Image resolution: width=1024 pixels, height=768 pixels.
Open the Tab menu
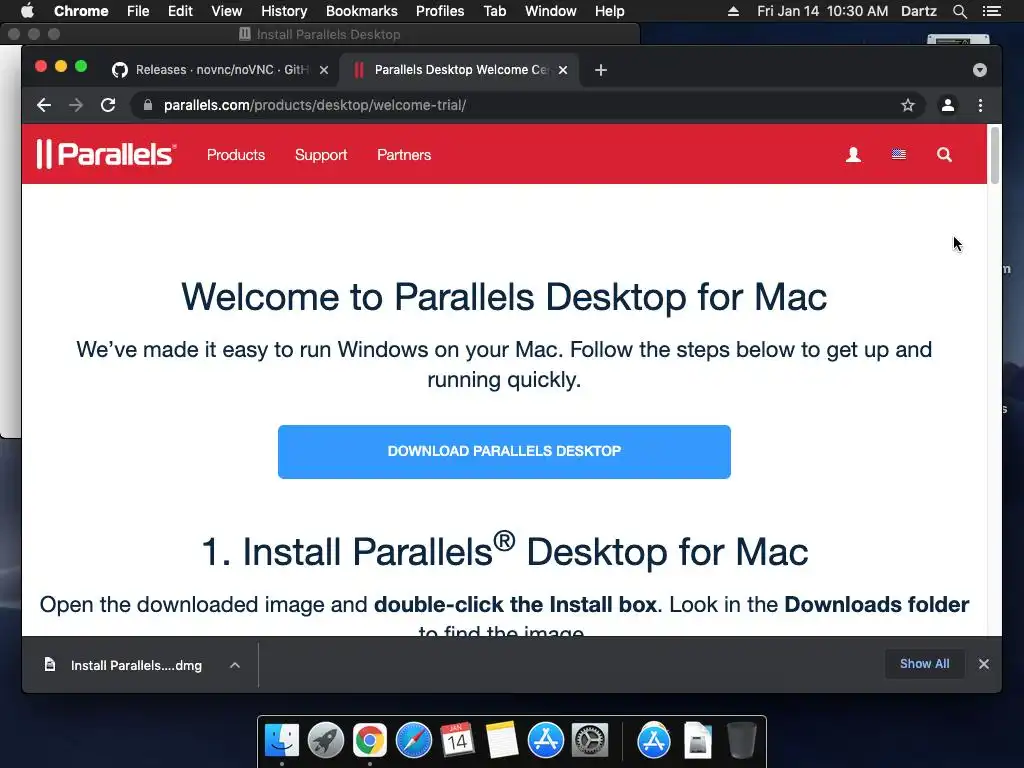click(494, 11)
